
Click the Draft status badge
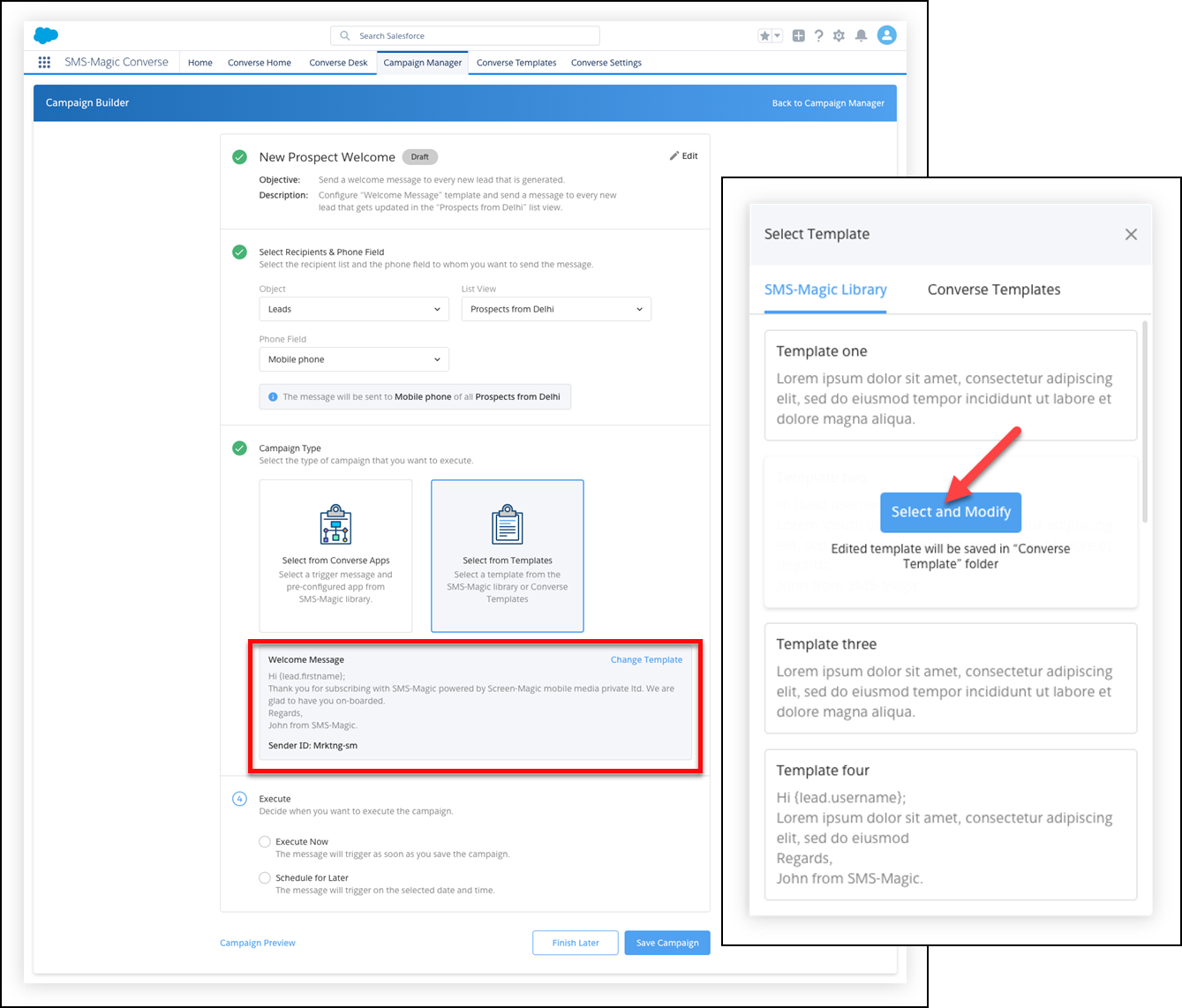coord(420,157)
